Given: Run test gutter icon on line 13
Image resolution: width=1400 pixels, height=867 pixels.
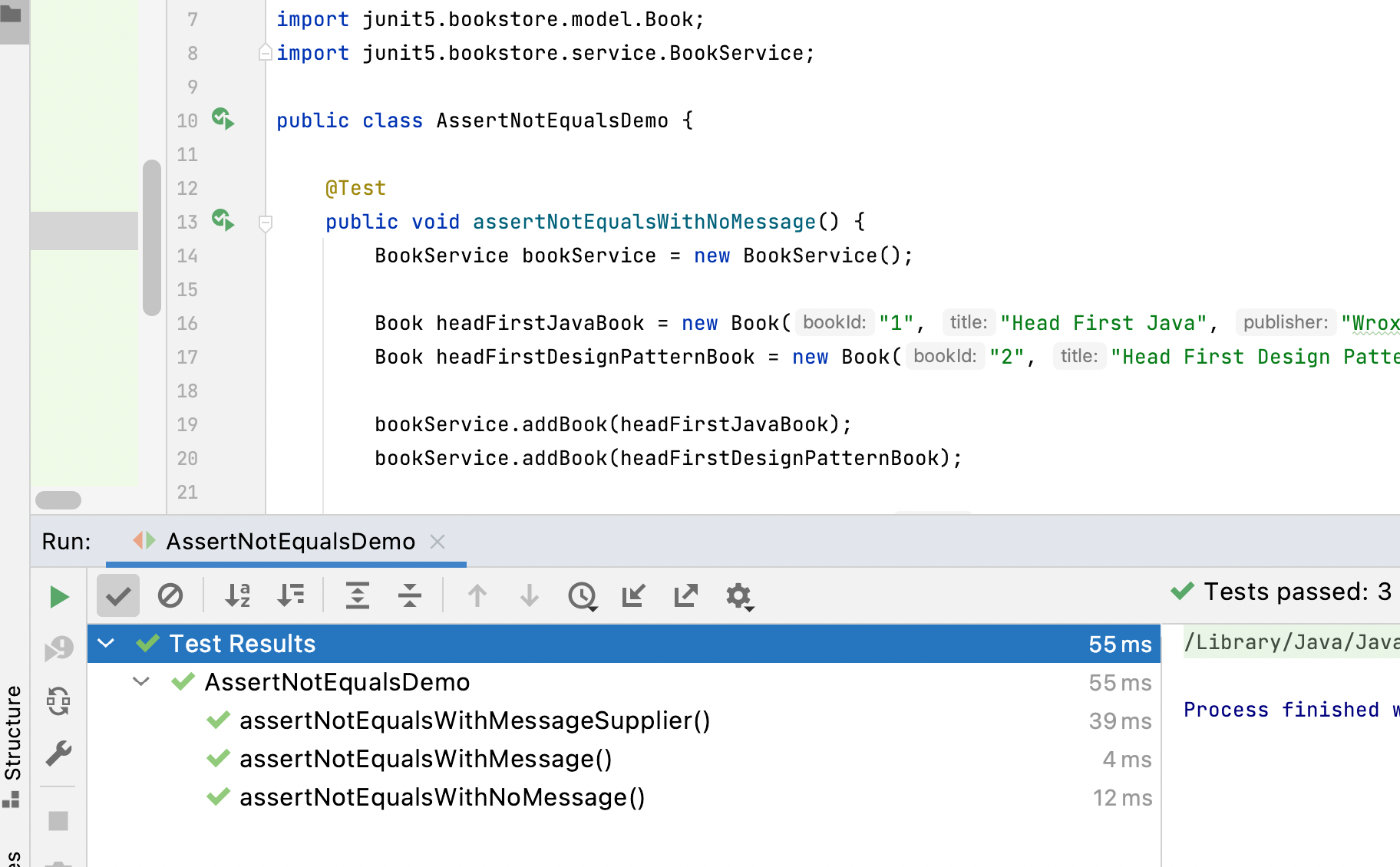Looking at the screenshot, I should pyautogui.click(x=223, y=220).
